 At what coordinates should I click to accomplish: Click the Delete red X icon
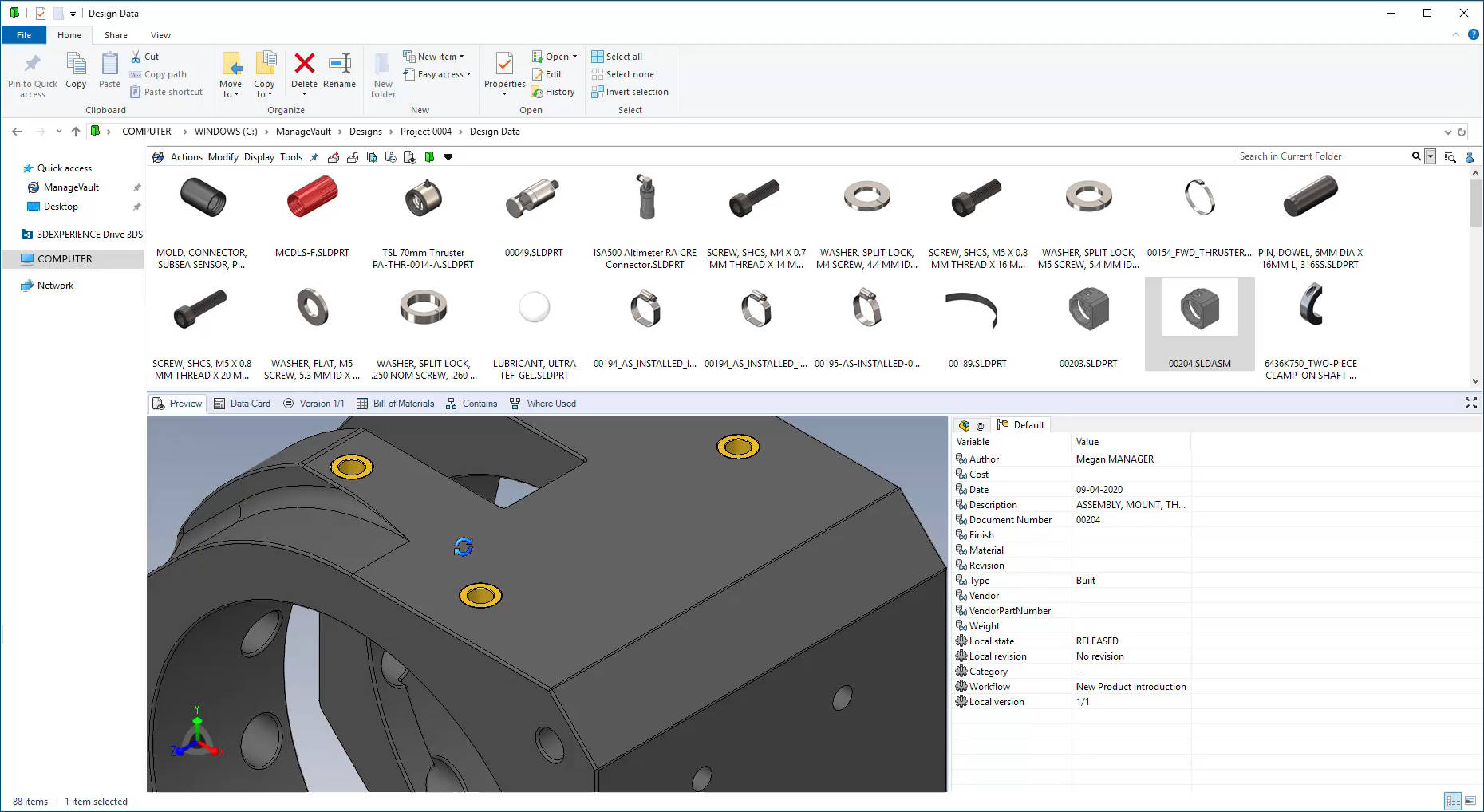tap(304, 63)
